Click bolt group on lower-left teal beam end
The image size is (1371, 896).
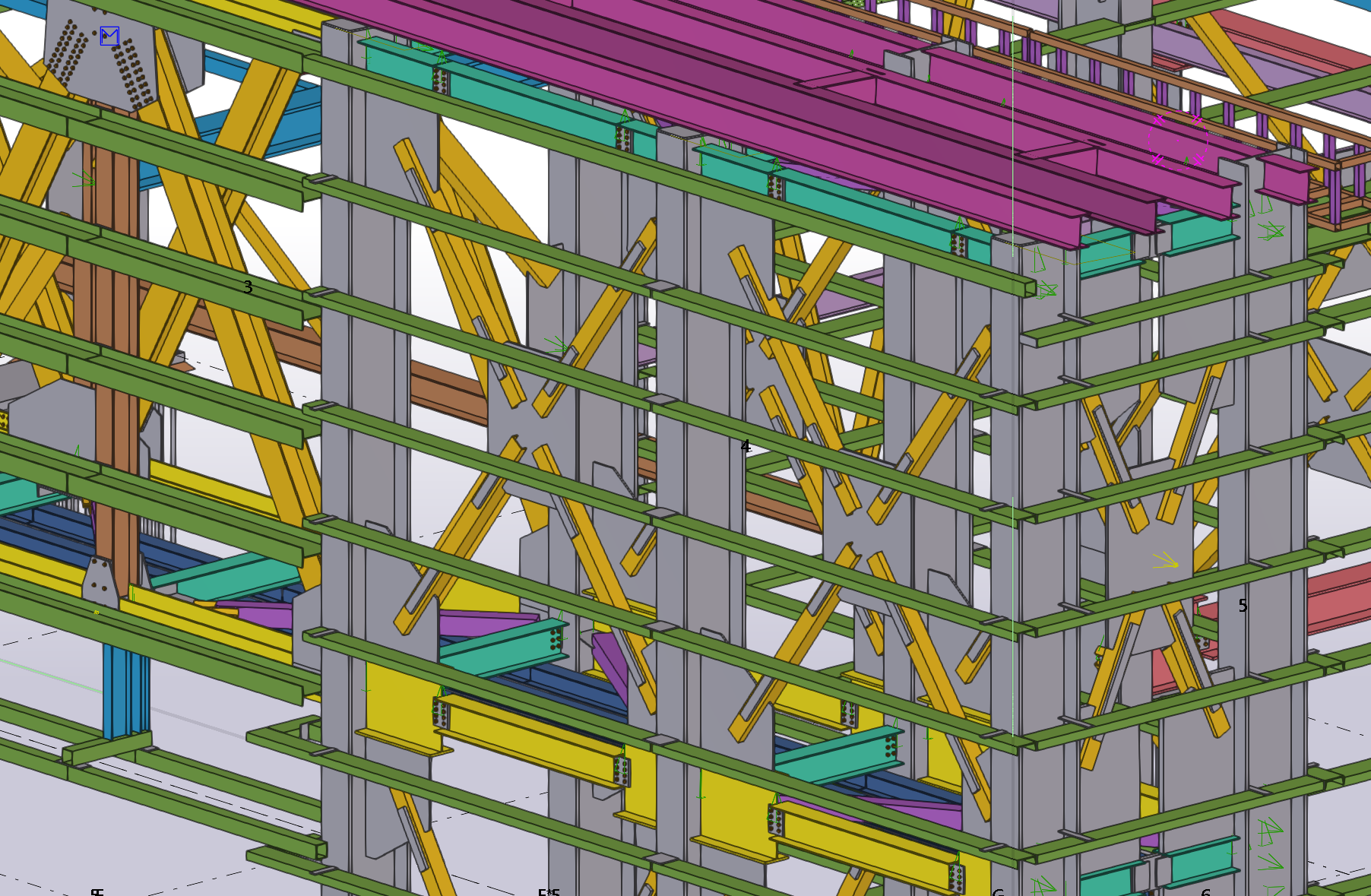557,640
